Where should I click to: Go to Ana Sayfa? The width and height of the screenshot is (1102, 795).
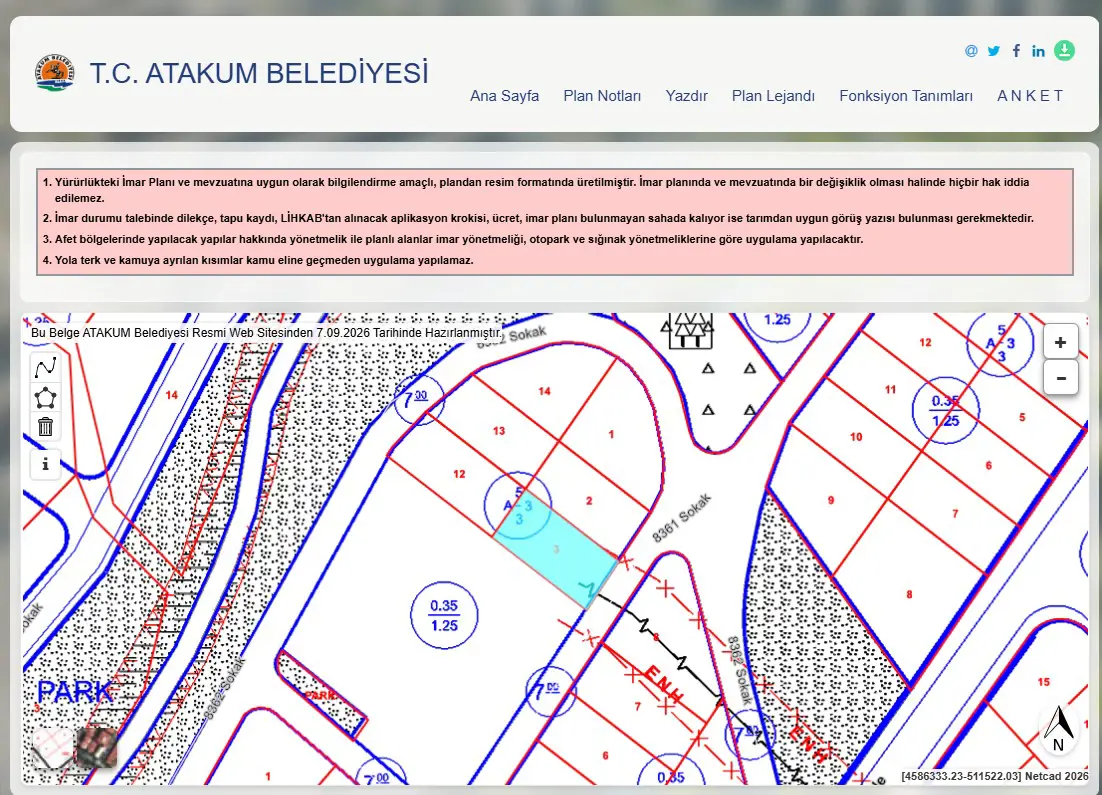(505, 96)
